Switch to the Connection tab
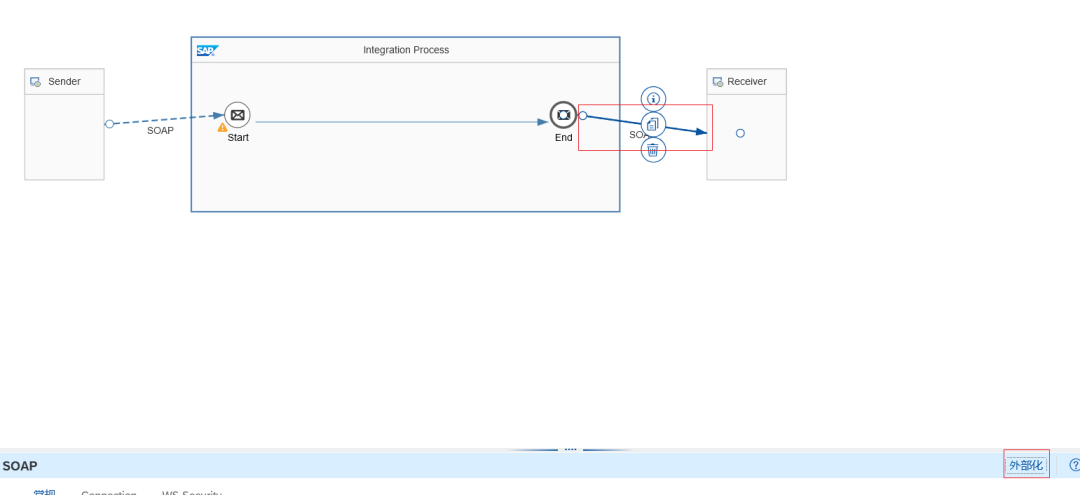Screen dimensions: 1080x495 [109, 494]
